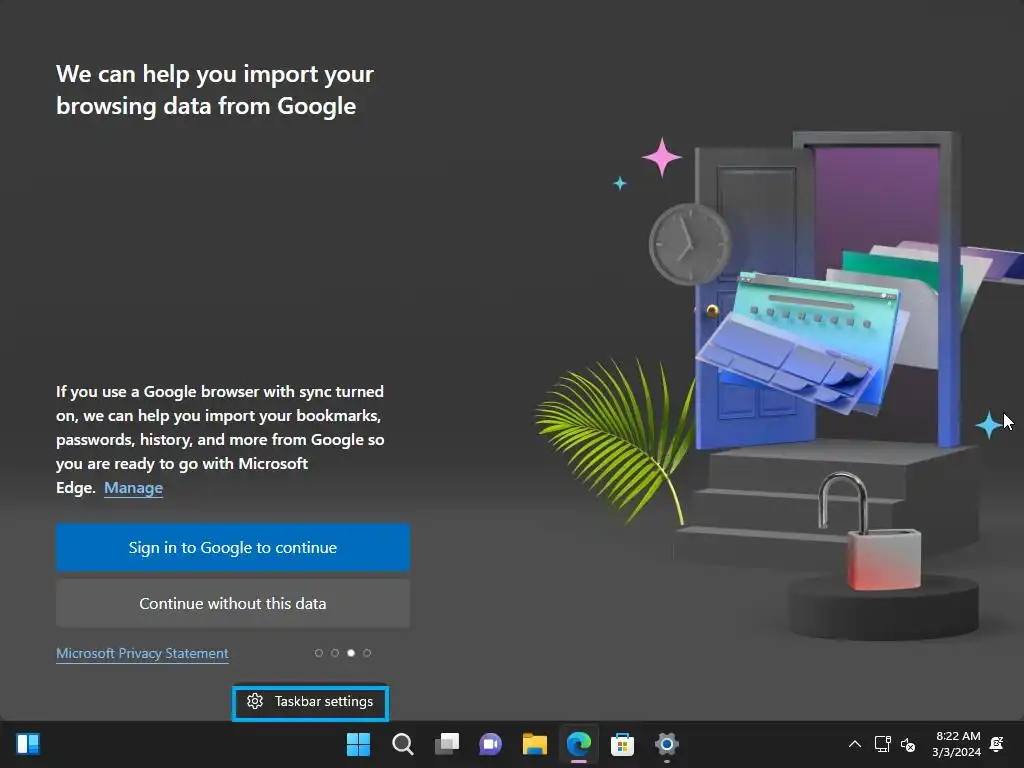Launch the Chat (Teams) taskbar icon

pos(490,744)
